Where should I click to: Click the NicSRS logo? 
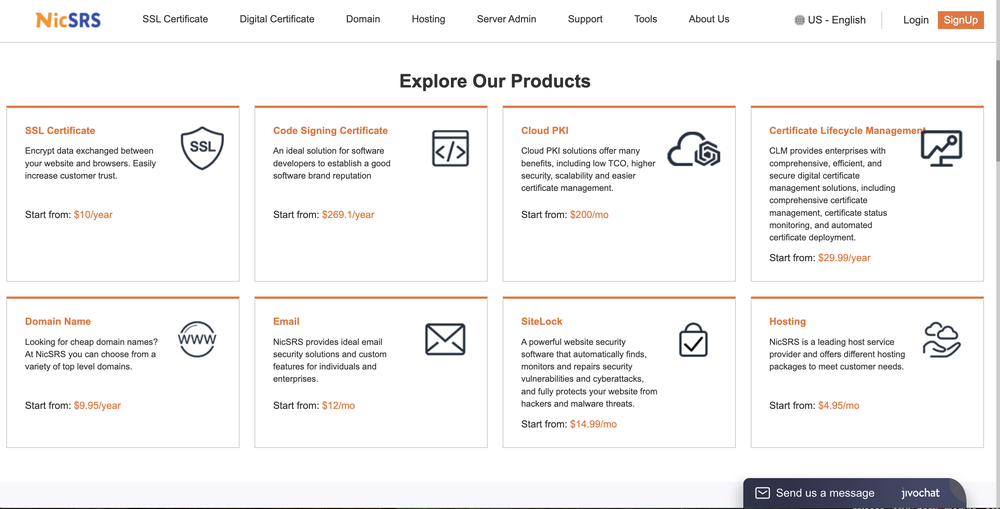68,20
